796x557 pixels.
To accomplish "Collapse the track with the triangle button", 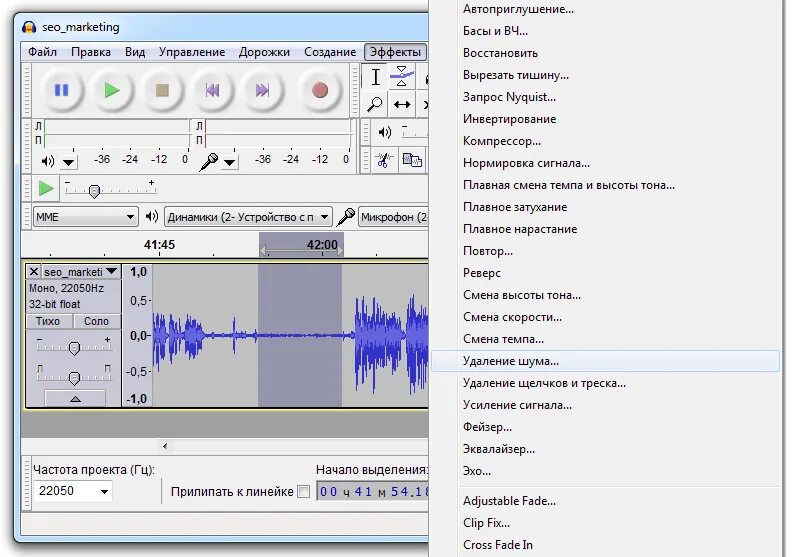I will [75, 399].
